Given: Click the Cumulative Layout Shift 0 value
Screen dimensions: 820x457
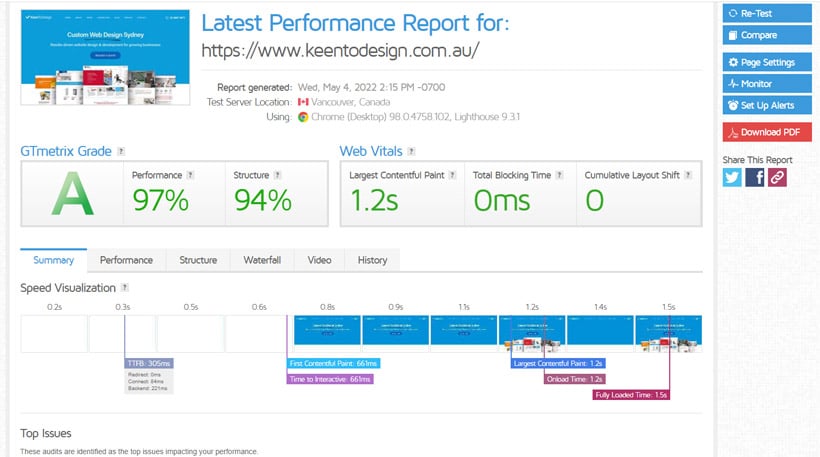Looking at the screenshot, I should pyautogui.click(x=595, y=201).
